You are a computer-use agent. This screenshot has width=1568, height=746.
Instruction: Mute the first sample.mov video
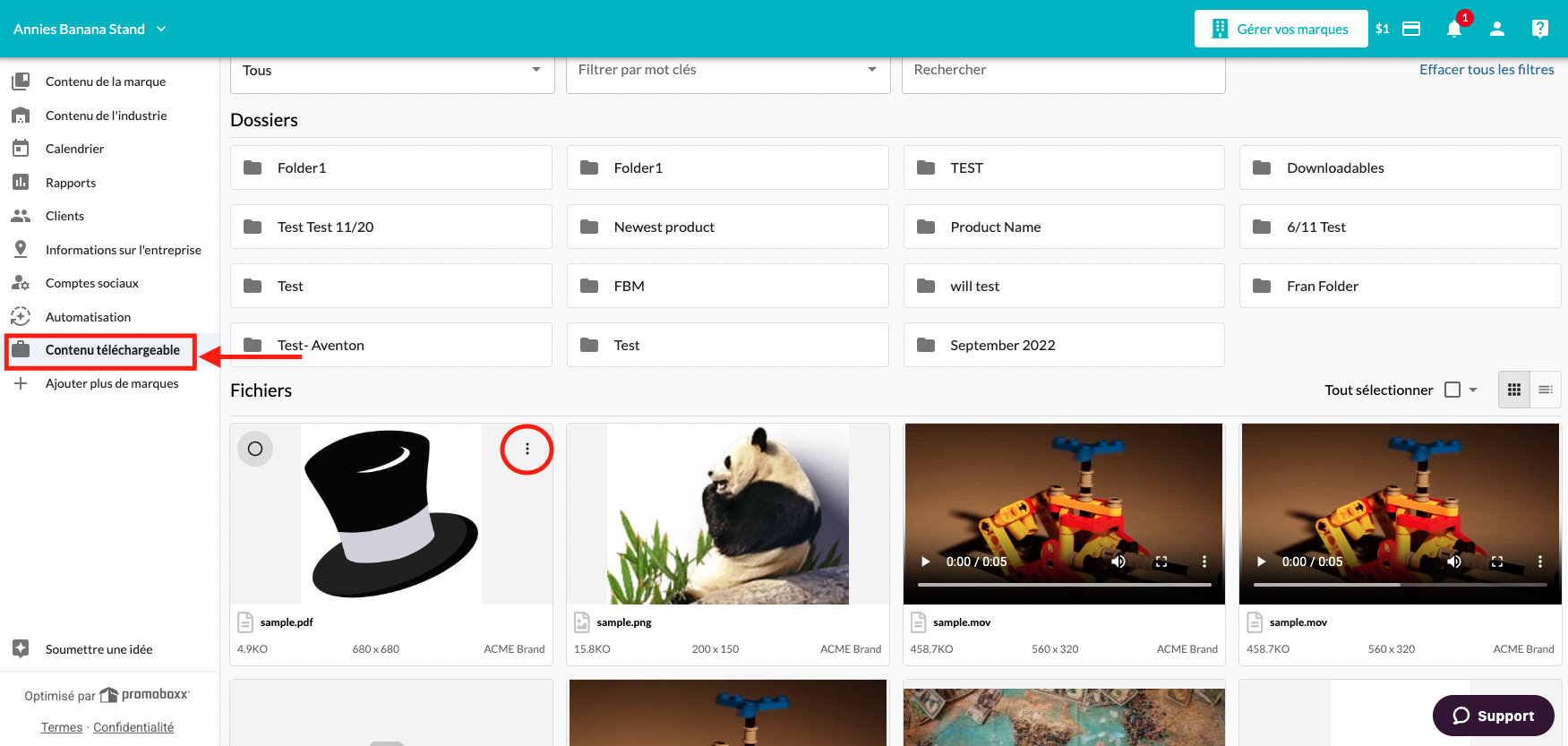pos(1118,562)
